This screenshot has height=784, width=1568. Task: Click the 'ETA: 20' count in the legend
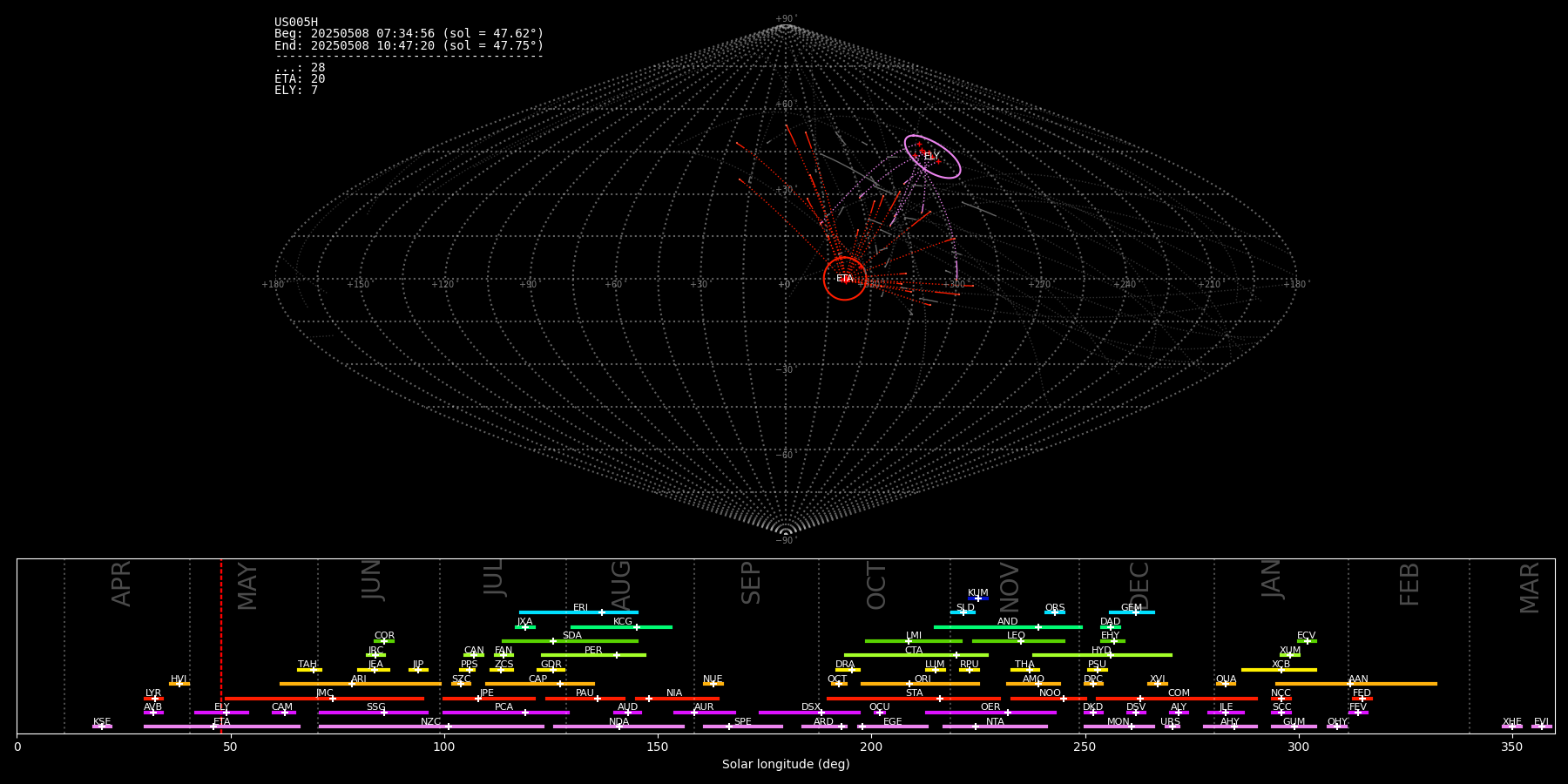(300, 79)
